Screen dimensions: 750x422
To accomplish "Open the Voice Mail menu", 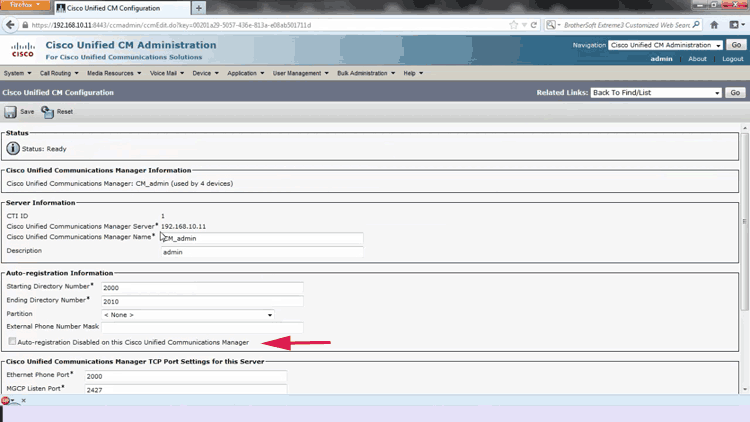I will click(166, 73).
